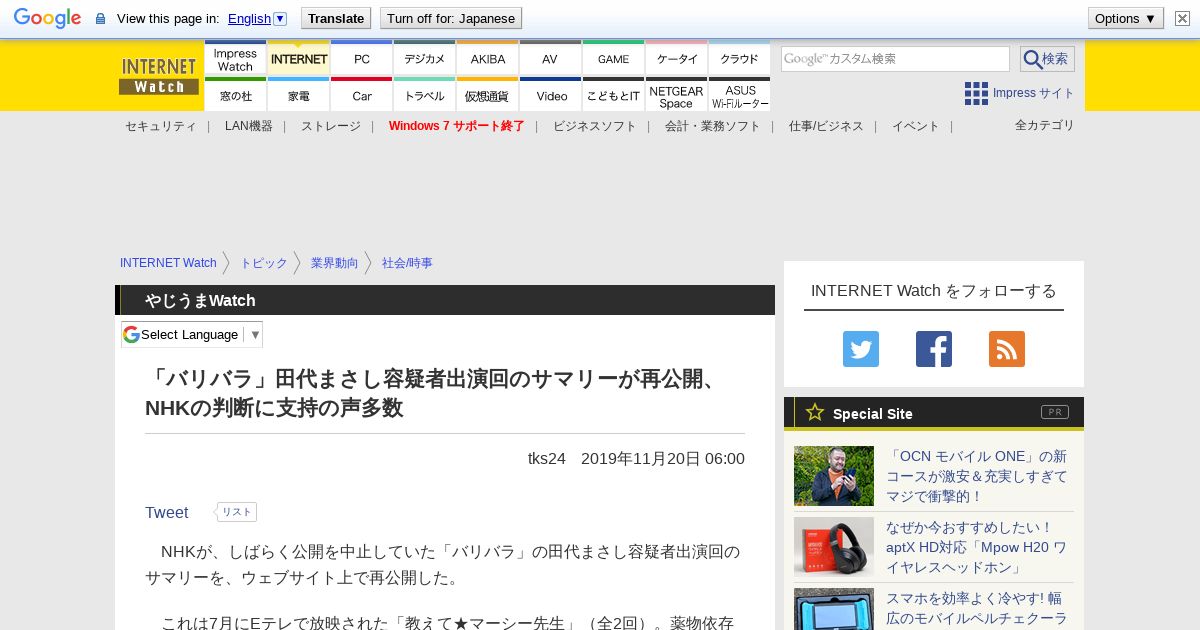The image size is (1200, 630).
Task: Subscribe via the RSS feed icon
Action: [1007, 349]
